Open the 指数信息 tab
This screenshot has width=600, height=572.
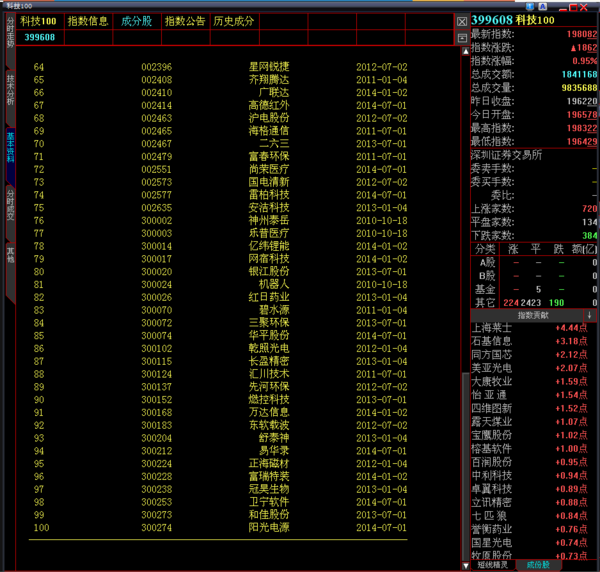[87, 20]
